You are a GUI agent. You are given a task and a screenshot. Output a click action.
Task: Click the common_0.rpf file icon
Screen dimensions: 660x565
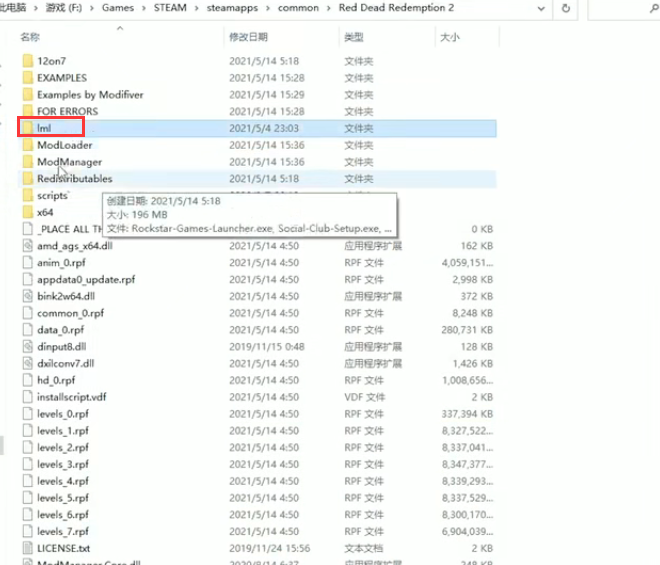[x=28, y=313]
